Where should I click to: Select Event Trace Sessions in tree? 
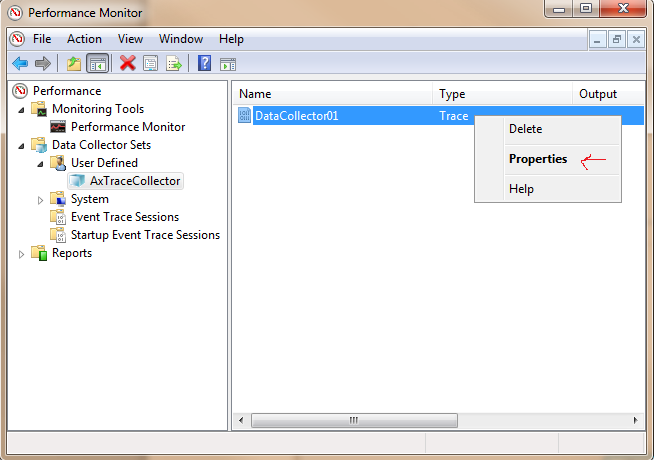click(x=124, y=217)
